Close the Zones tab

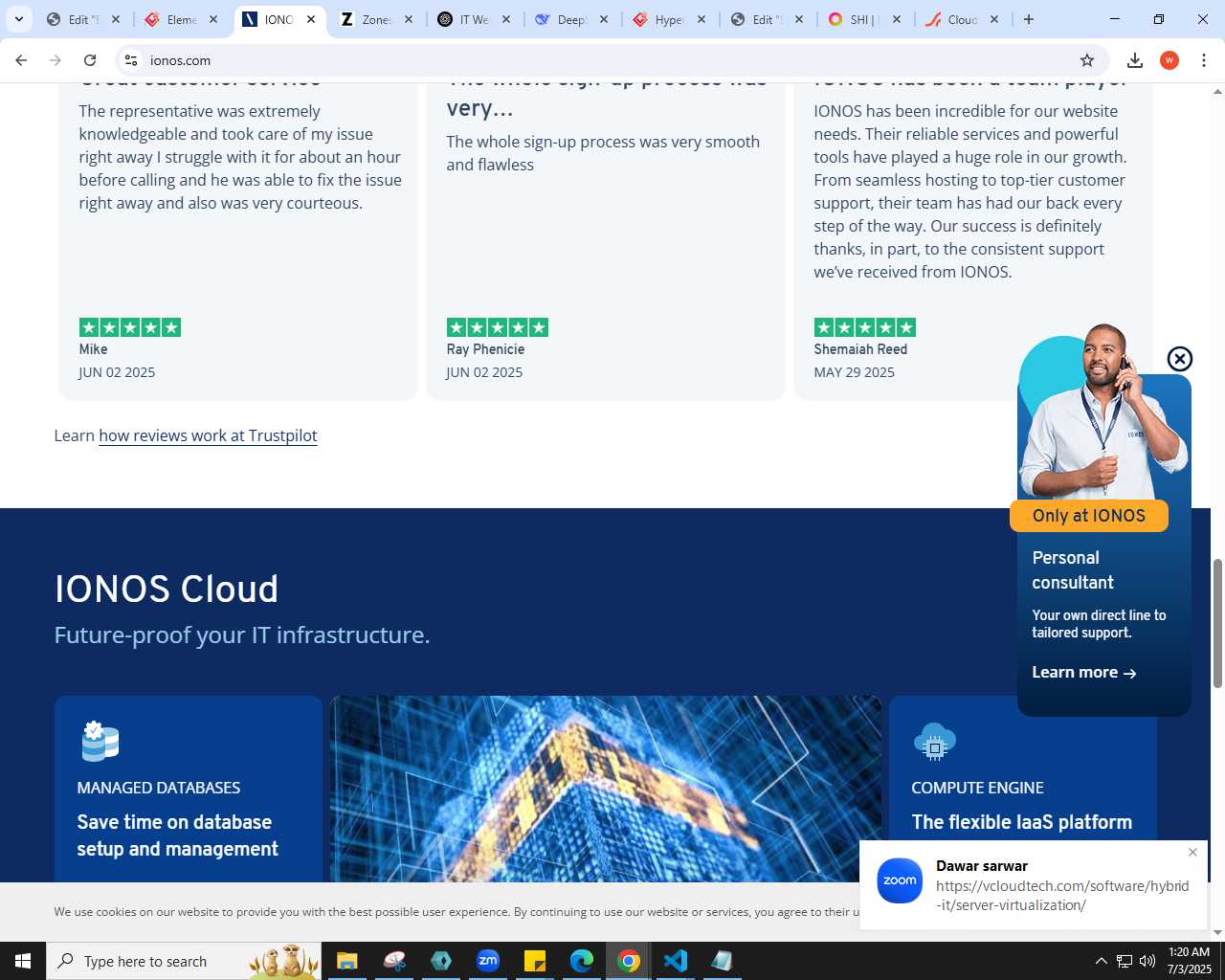pos(409,19)
